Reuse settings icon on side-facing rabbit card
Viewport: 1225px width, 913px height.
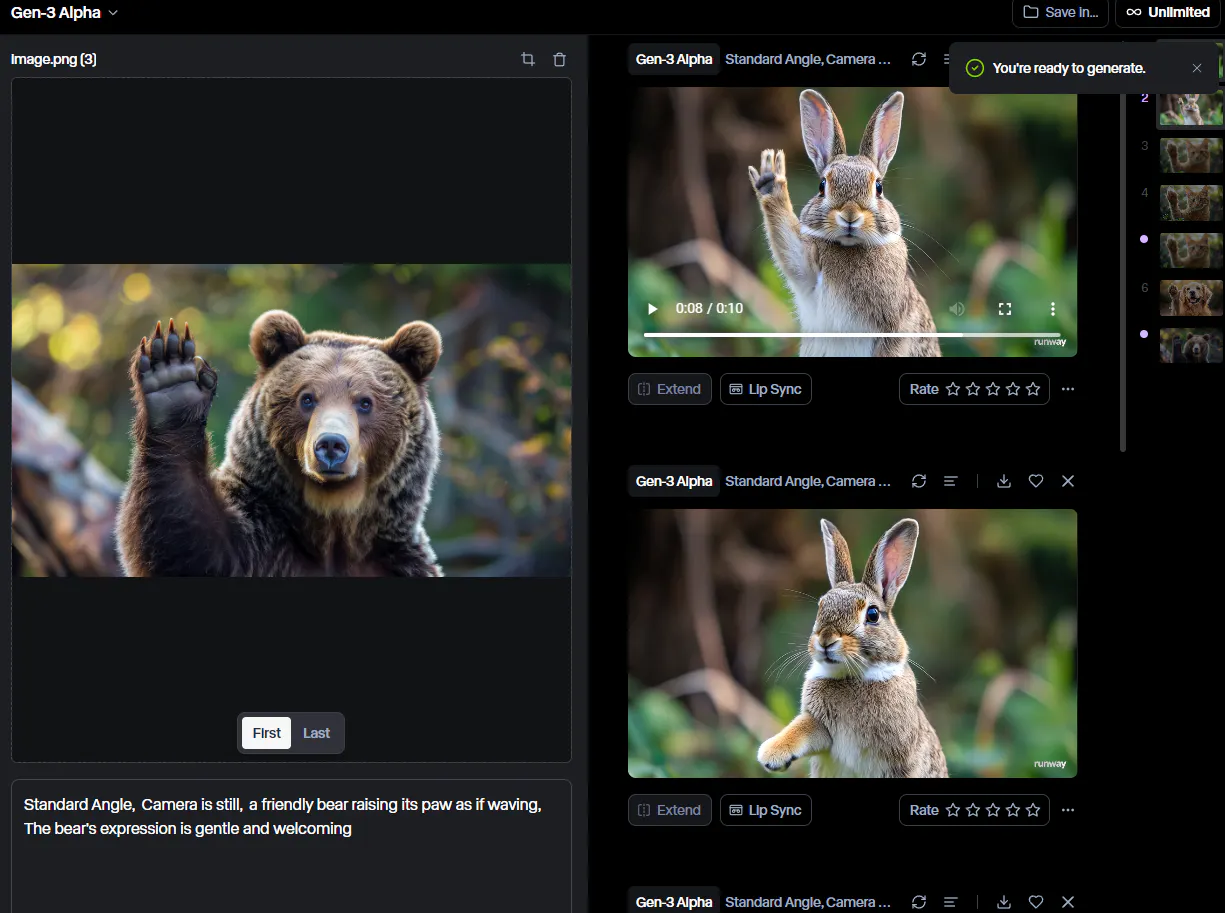[x=919, y=481]
